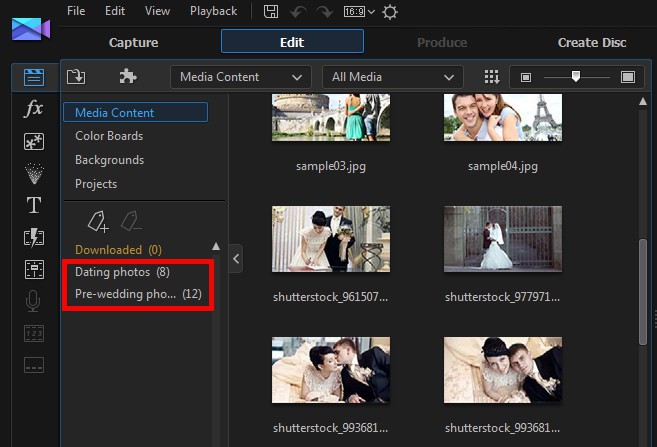This screenshot has width=657, height=447.
Task: Open the File menu
Action: 76,11
